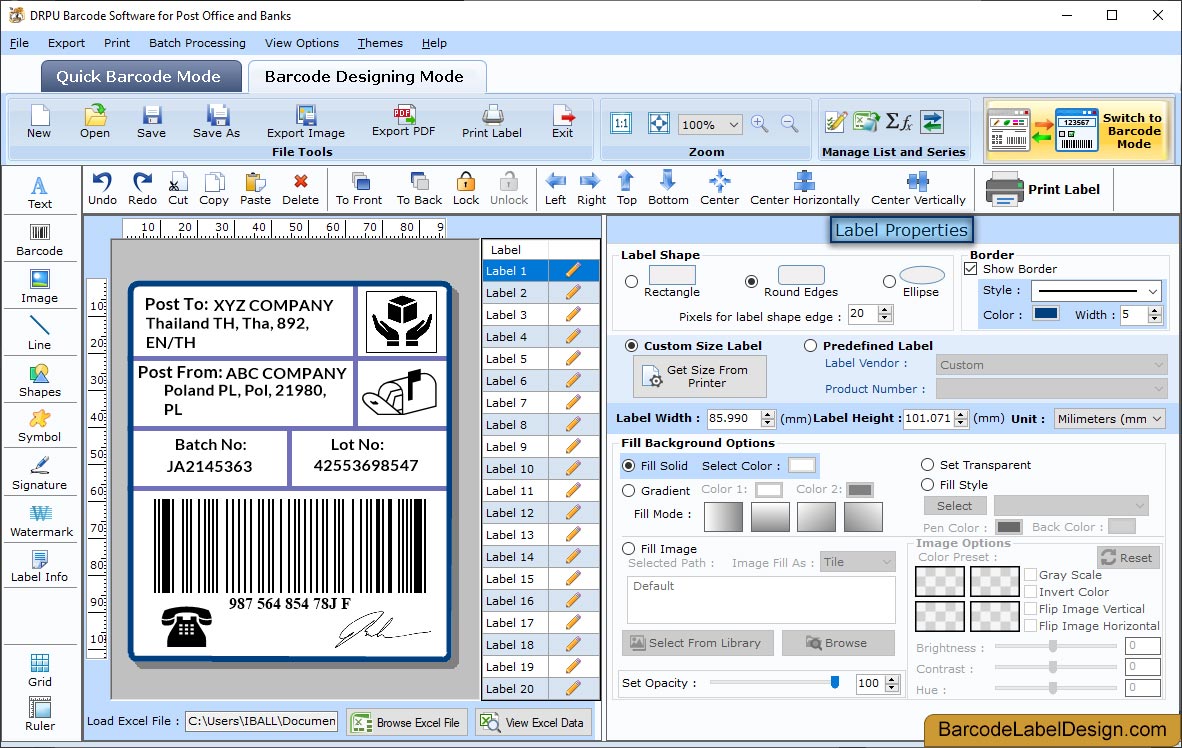1182x748 pixels.
Task: Click Browse Excel File button
Action: click(407, 722)
